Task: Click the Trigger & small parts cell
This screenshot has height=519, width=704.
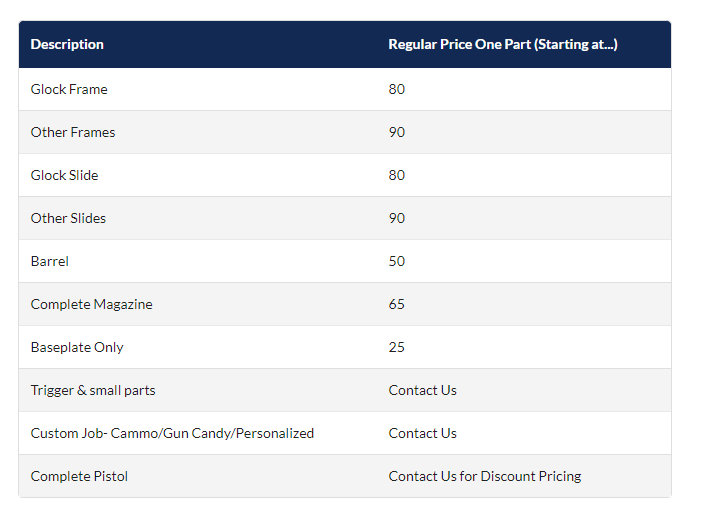Action: (x=93, y=390)
